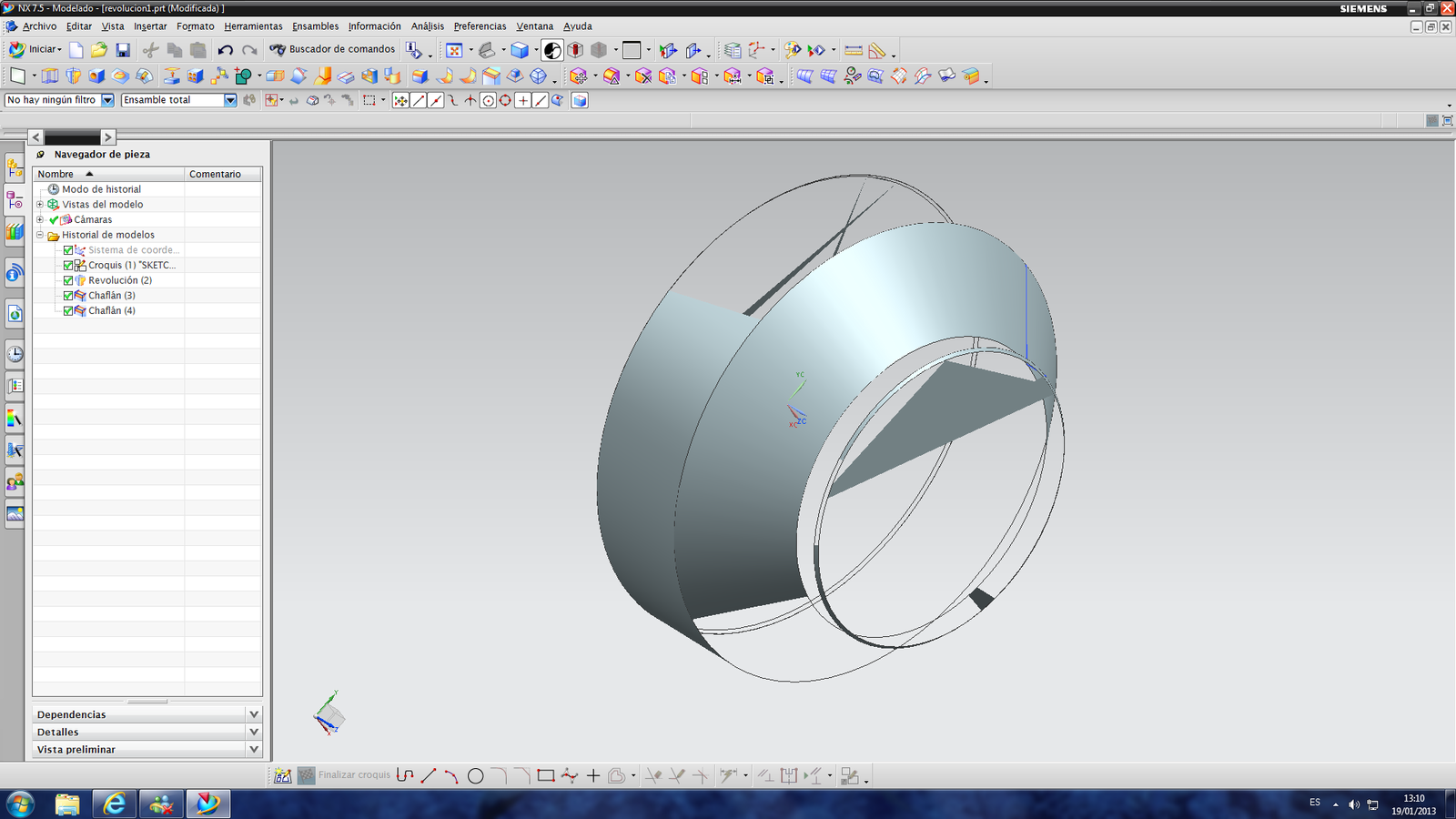Select the Line sketch tool
The width and height of the screenshot is (1456, 819).
coord(429,775)
